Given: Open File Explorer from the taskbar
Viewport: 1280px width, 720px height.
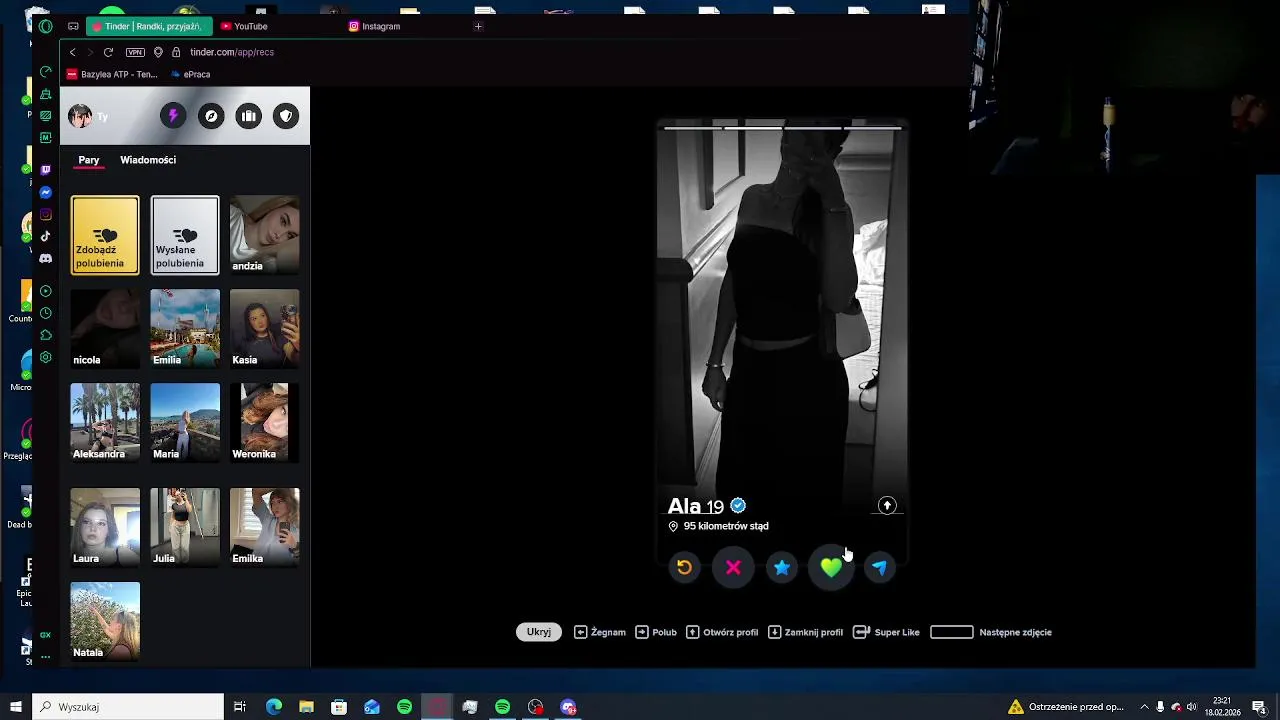Looking at the screenshot, I should coord(306,707).
